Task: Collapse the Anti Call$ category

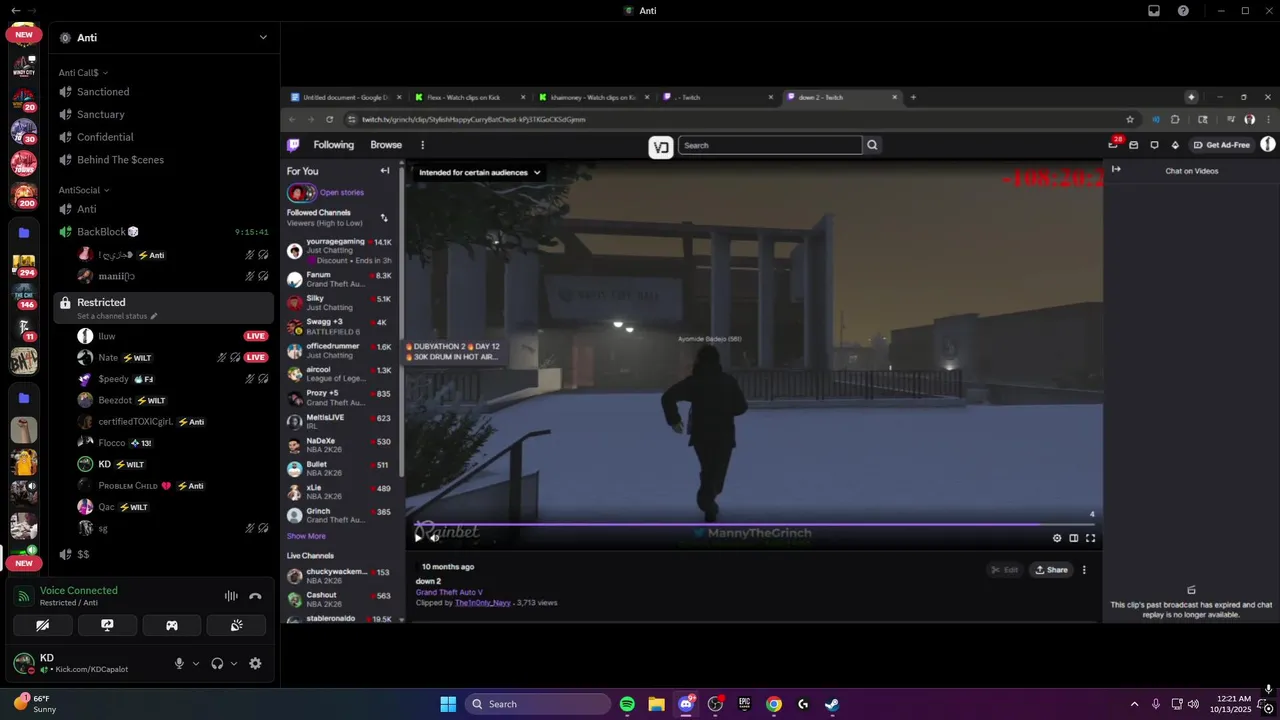Action: [83, 72]
